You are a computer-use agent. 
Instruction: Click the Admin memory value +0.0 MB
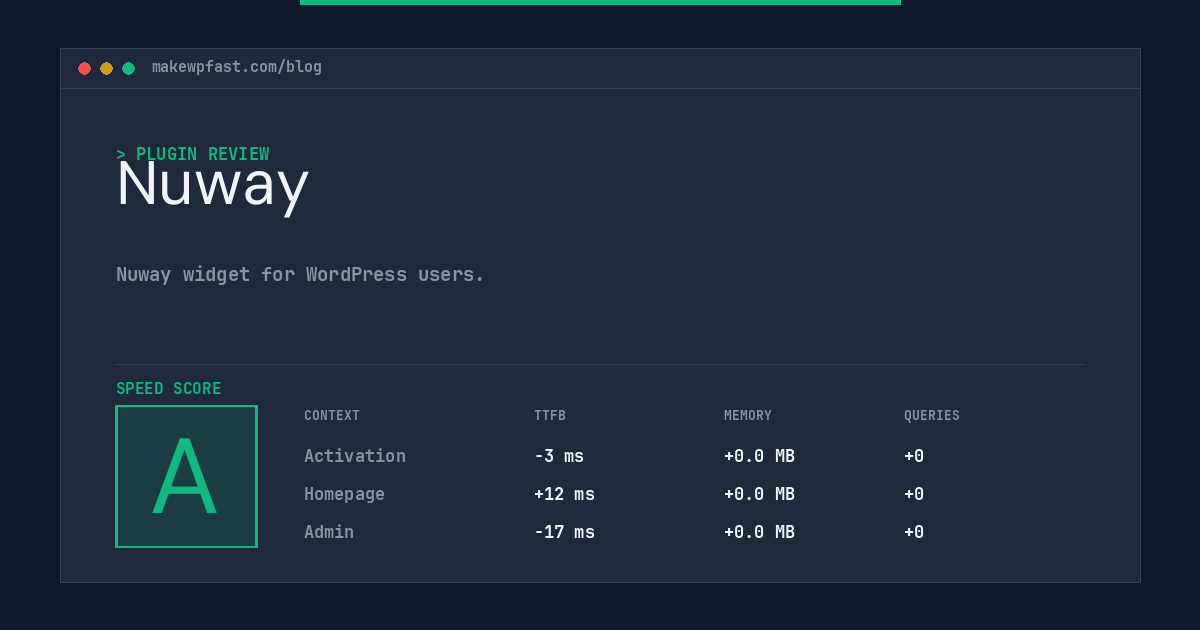(759, 532)
